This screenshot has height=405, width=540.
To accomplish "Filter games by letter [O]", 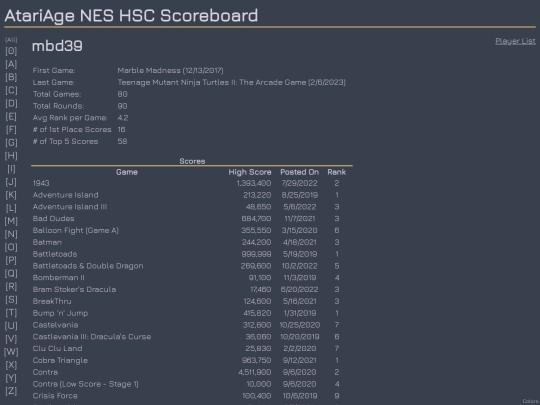I will [x=11, y=247].
